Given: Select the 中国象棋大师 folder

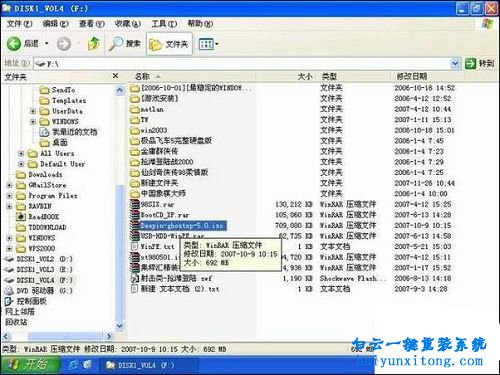Looking at the screenshot, I should point(158,194).
